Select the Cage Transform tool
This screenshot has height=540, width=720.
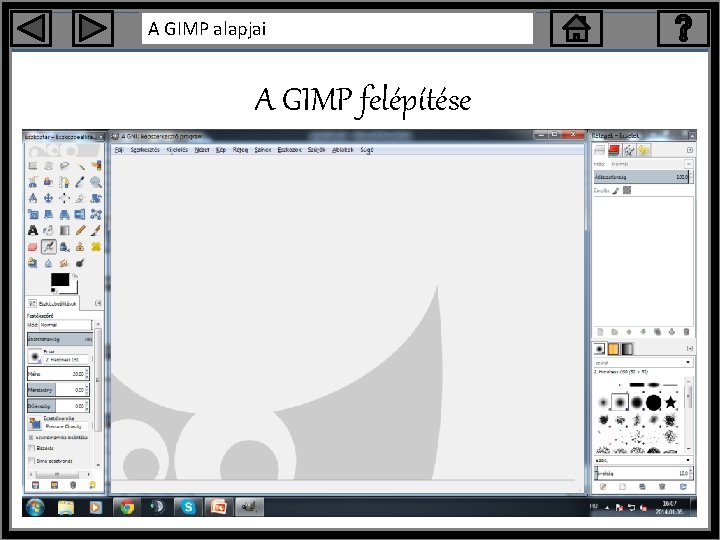(x=96, y=214)
